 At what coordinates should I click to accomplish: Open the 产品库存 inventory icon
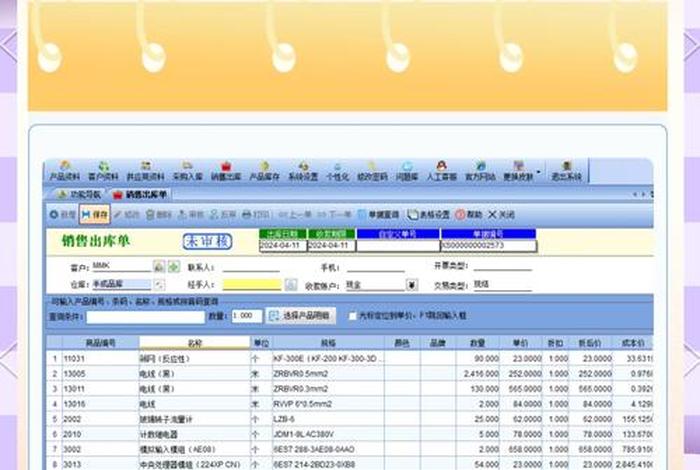tap(264, 170)
